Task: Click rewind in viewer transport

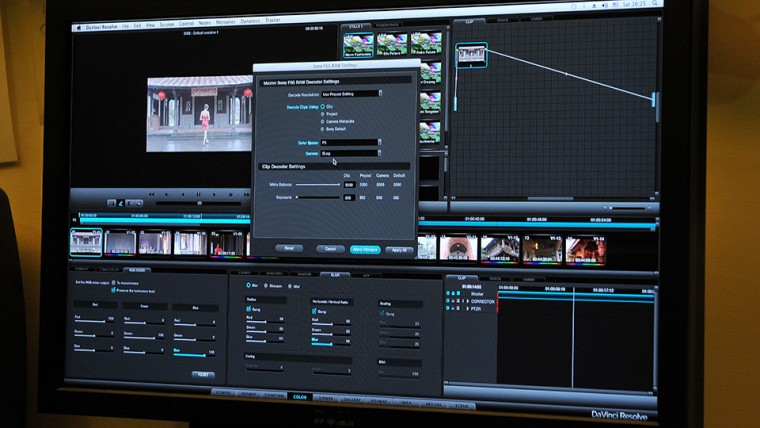Action: 152,194
